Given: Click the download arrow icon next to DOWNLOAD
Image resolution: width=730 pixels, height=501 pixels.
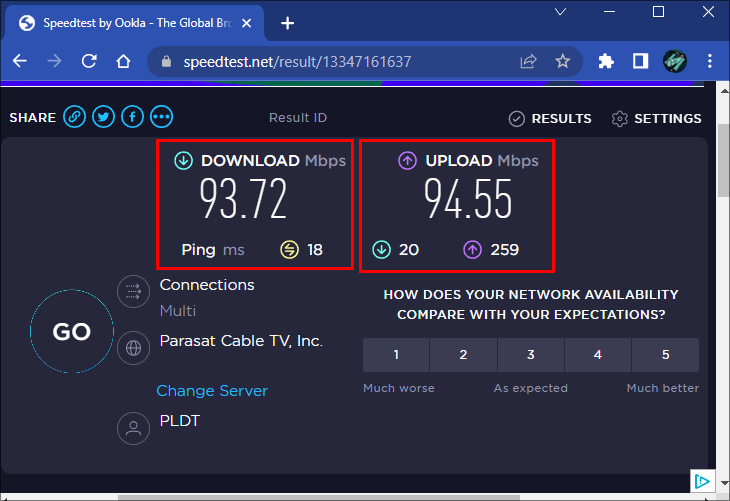Looking at the screenshot, I should point(183,161).
